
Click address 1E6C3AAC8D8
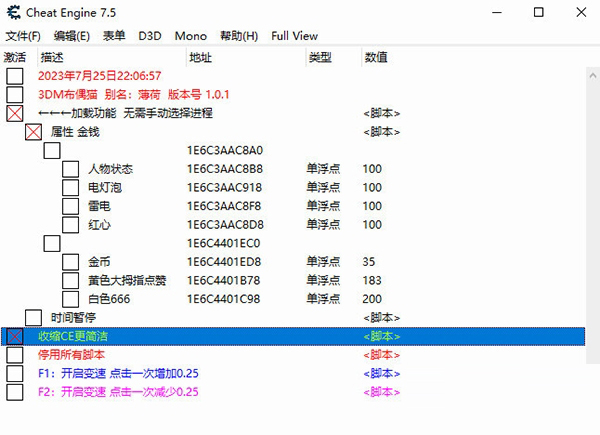225,225
